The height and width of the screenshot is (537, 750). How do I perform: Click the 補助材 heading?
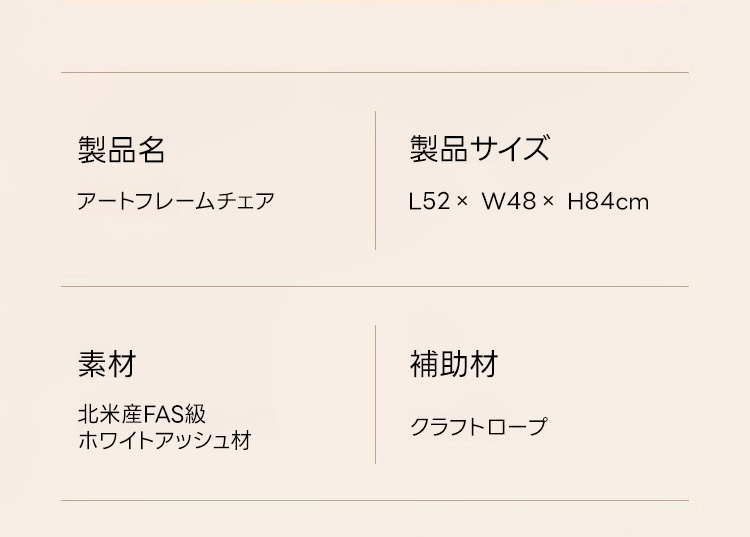tap(453, 364)
